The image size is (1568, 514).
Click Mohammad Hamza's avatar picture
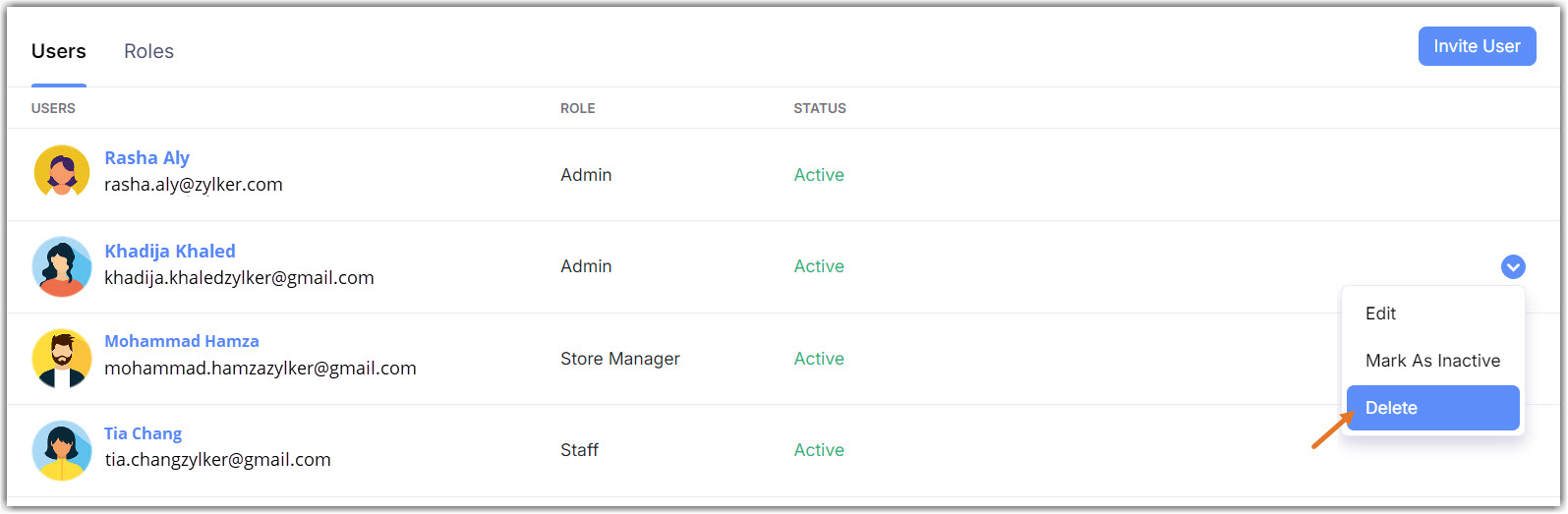(62, 358)
